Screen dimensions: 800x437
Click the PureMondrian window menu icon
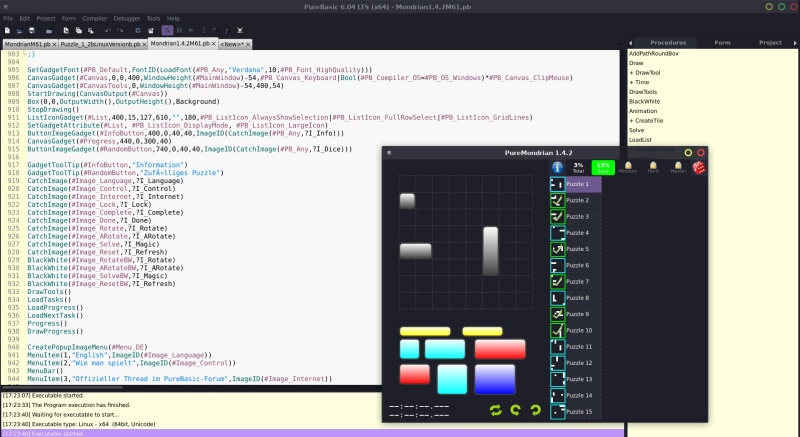point(389,152)
